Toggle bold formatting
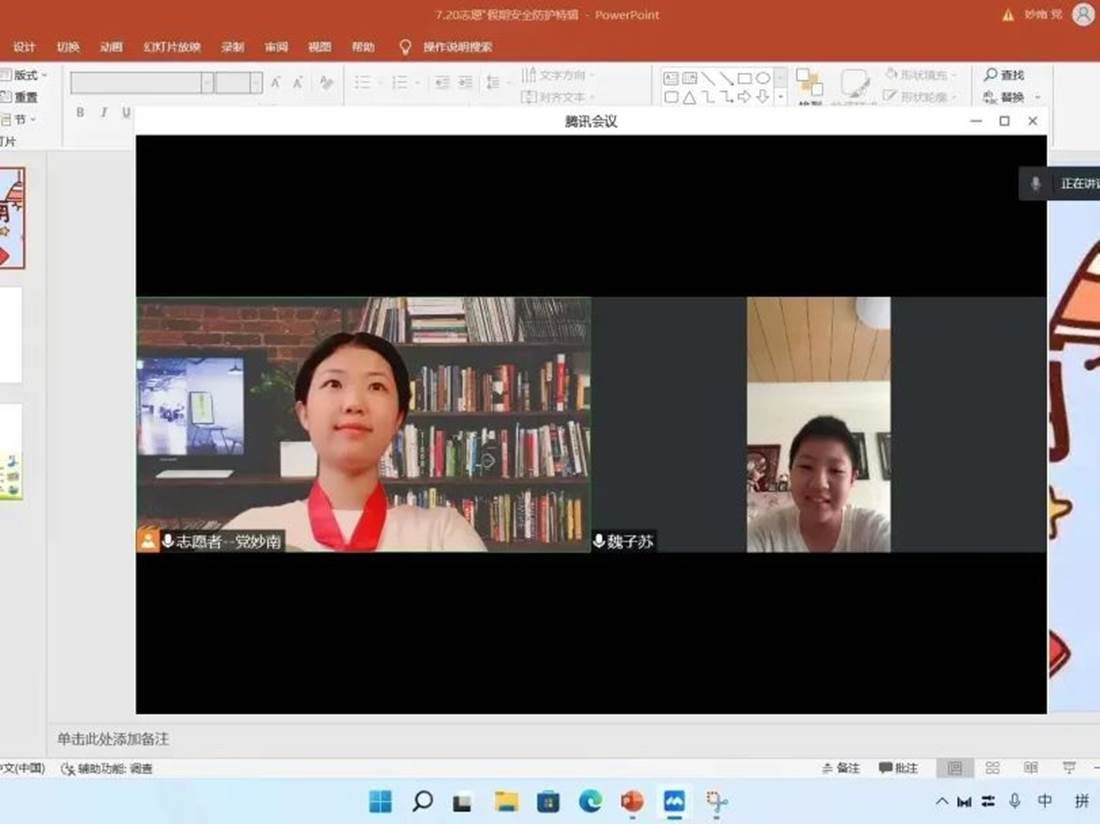The image size is (1100, 824). 80,113
